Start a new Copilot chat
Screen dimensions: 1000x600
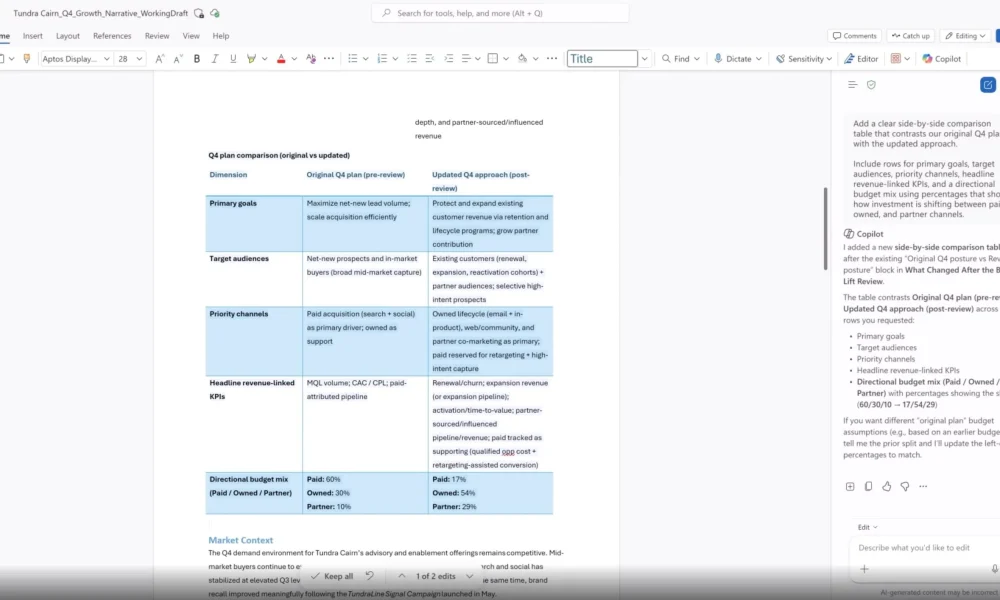988,85
